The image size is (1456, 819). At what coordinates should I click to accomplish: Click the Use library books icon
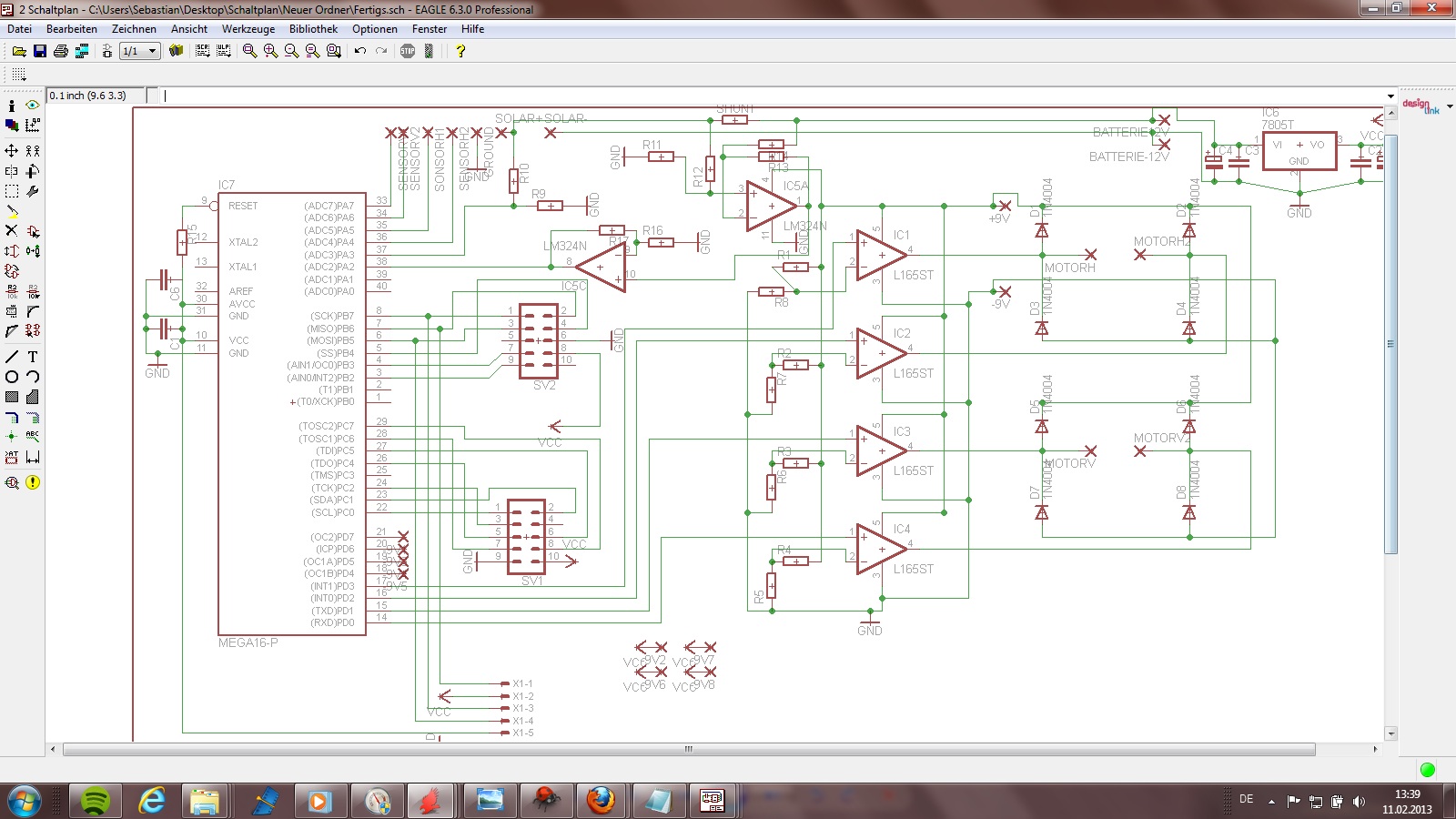[x=176, y=51]
